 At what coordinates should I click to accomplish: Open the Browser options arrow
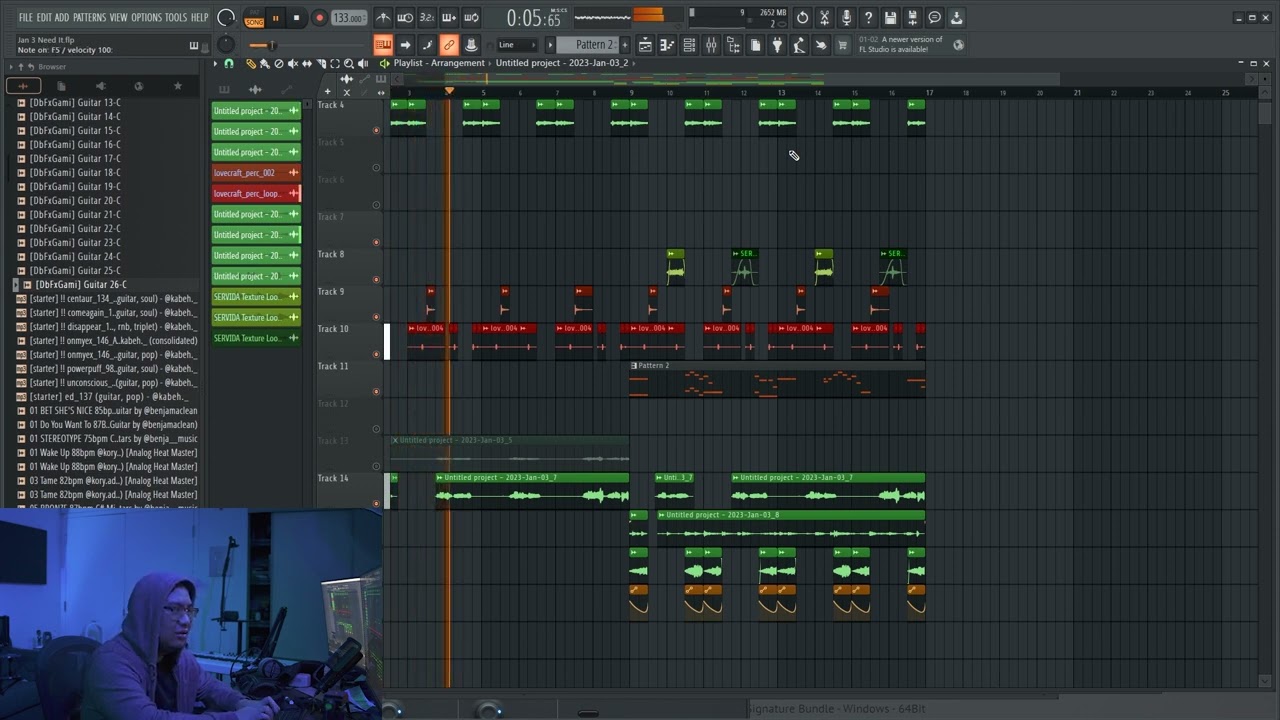[x=10, y=67]
